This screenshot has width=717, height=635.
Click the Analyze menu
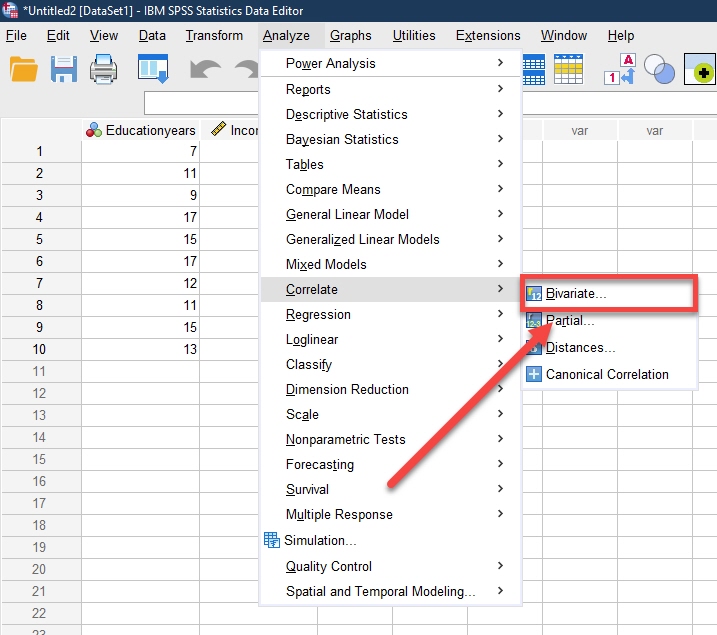coord(286,35)
